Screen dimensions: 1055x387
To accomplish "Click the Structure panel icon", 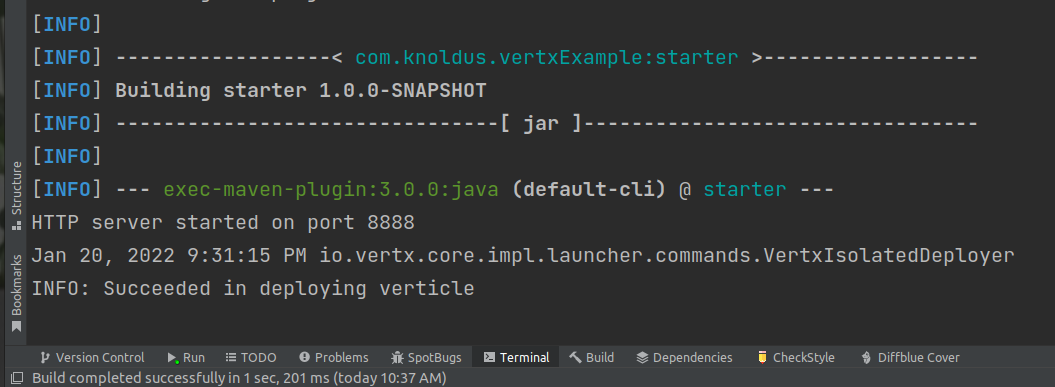I will click(17, 225).
